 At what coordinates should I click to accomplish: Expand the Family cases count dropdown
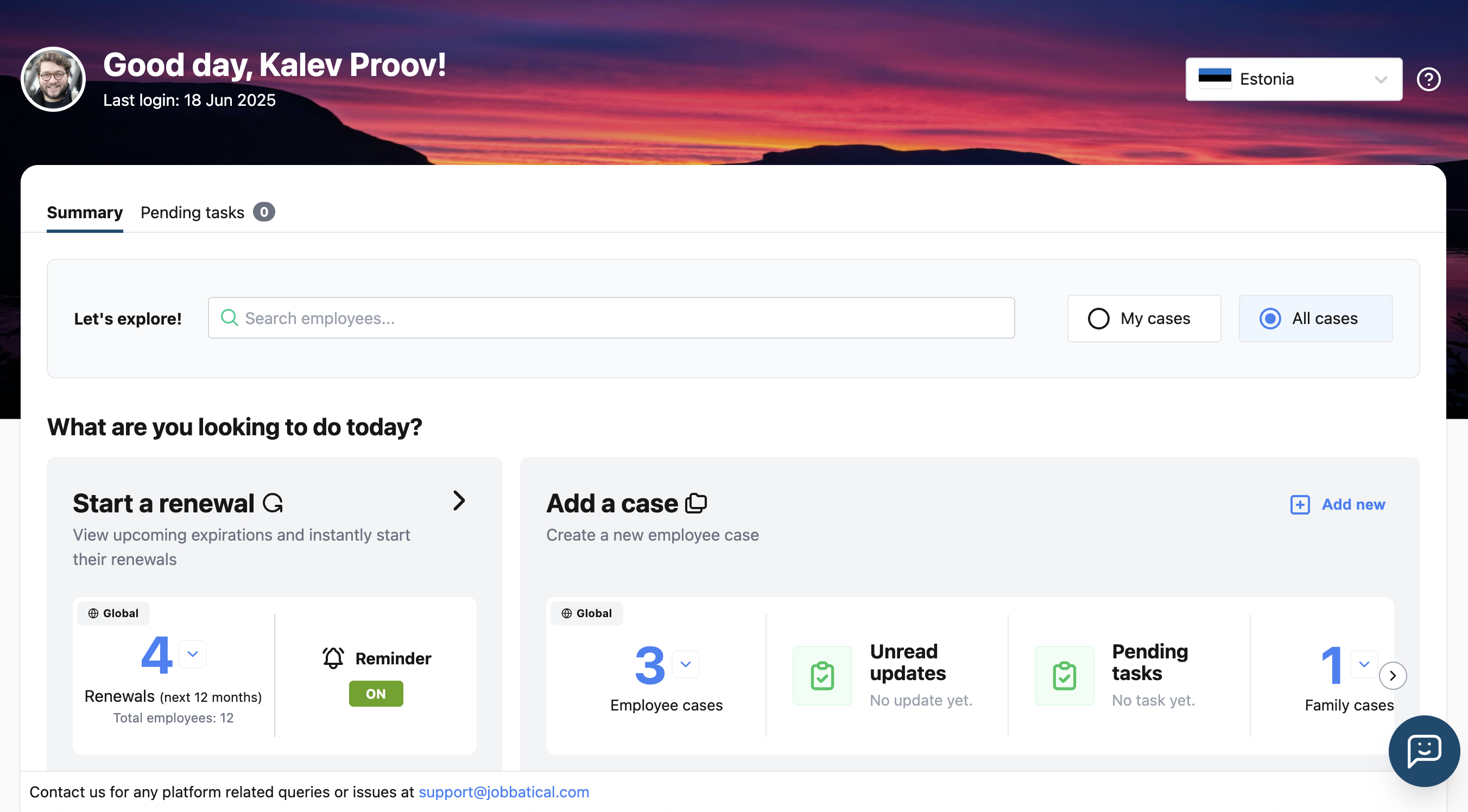(1364, 664)
